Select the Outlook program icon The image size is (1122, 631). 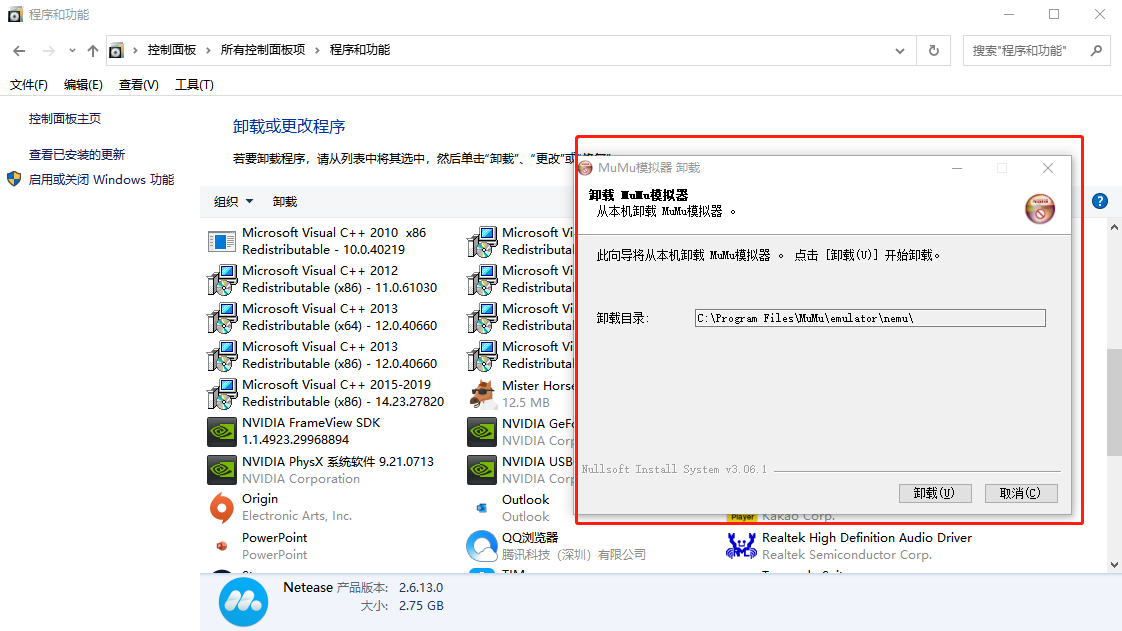tap(482, 508)
